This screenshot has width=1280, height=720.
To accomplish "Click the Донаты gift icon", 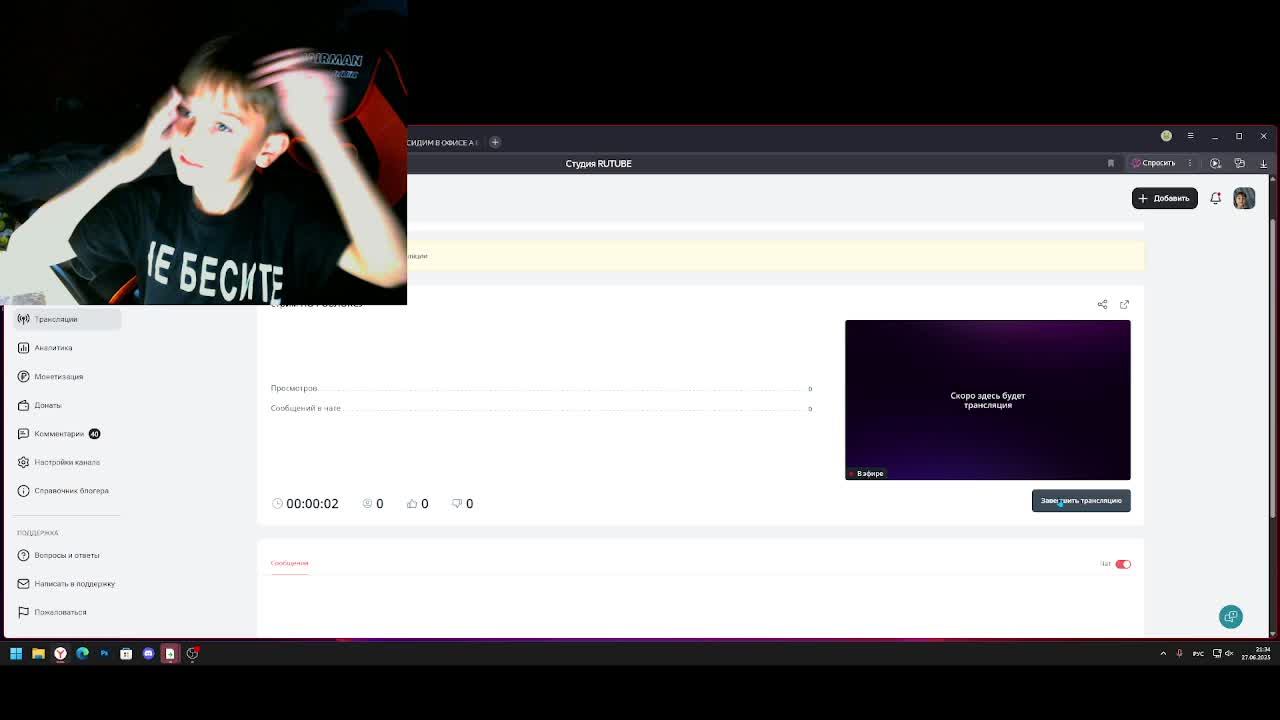I will pos(23,405).
